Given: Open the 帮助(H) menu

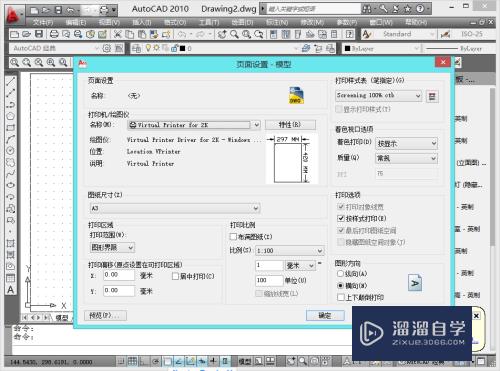Looking at the screenshot, I should (416, 22).
